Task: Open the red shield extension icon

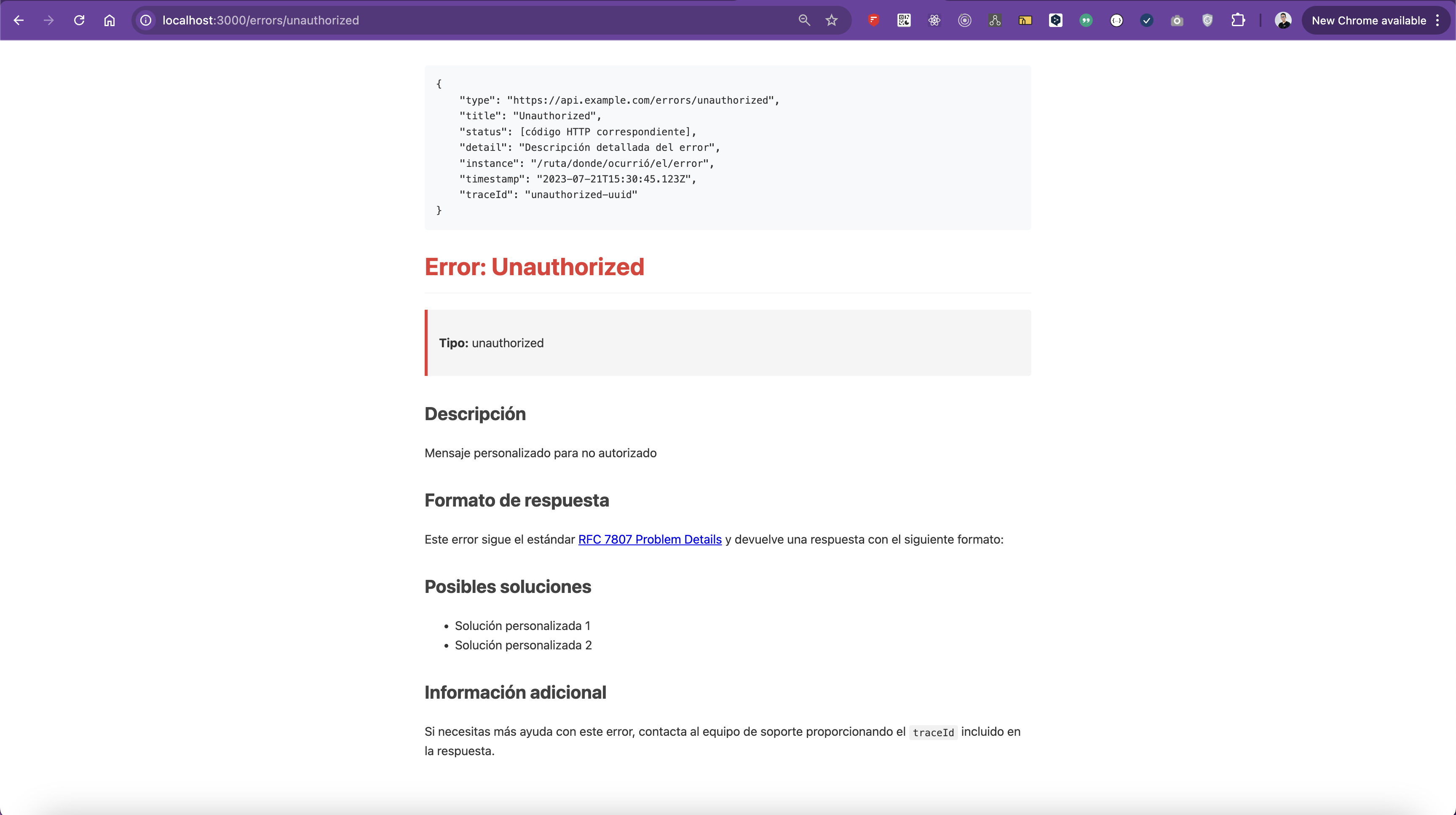Action: (x=873, y=20)
